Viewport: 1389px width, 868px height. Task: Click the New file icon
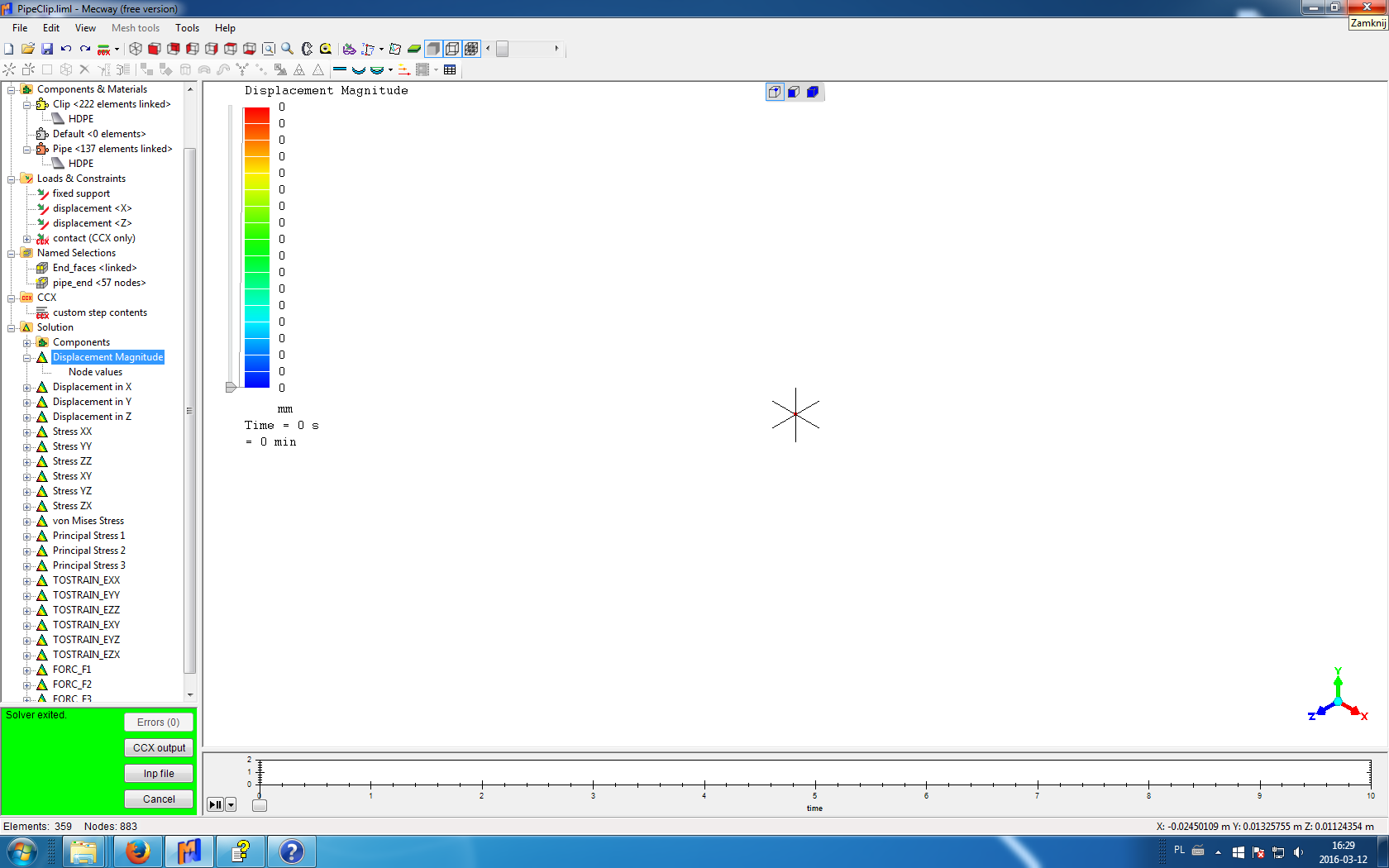coord(9,49)
